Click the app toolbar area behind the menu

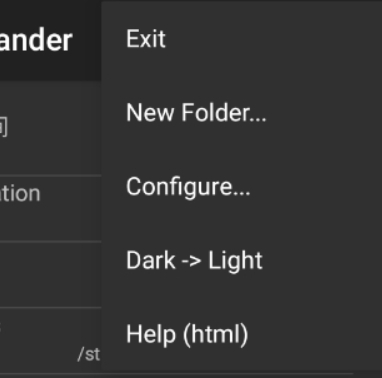tap(51, 40)
